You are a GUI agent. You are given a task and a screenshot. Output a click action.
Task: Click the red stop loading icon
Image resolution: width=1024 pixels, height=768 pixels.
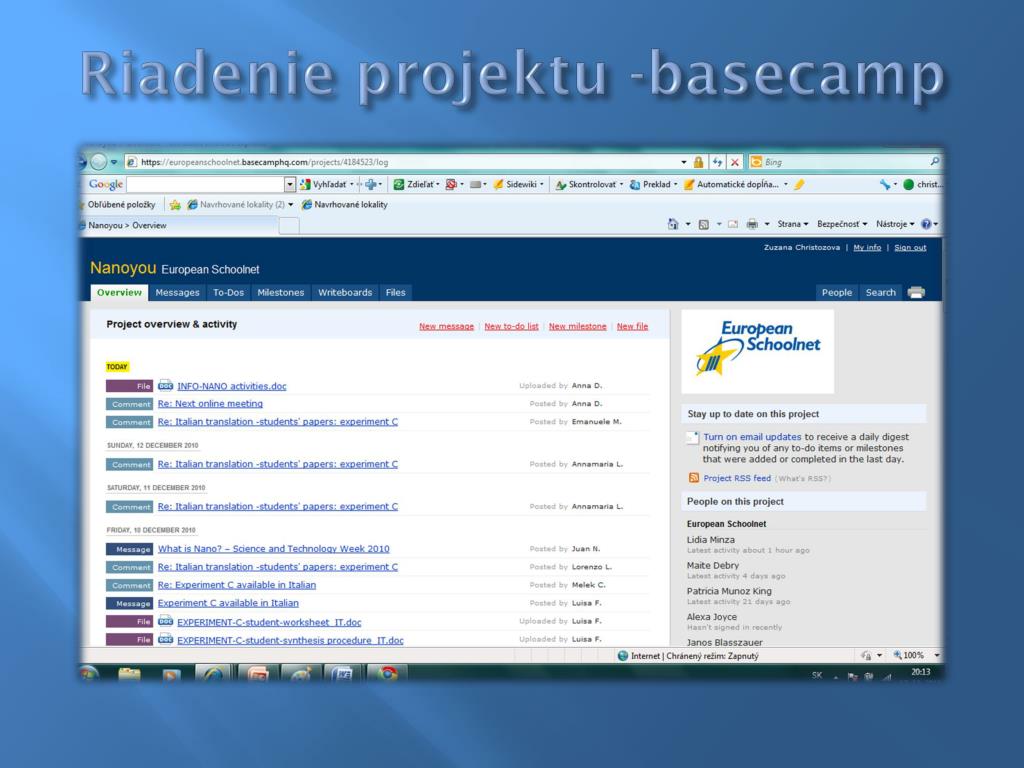735,162
